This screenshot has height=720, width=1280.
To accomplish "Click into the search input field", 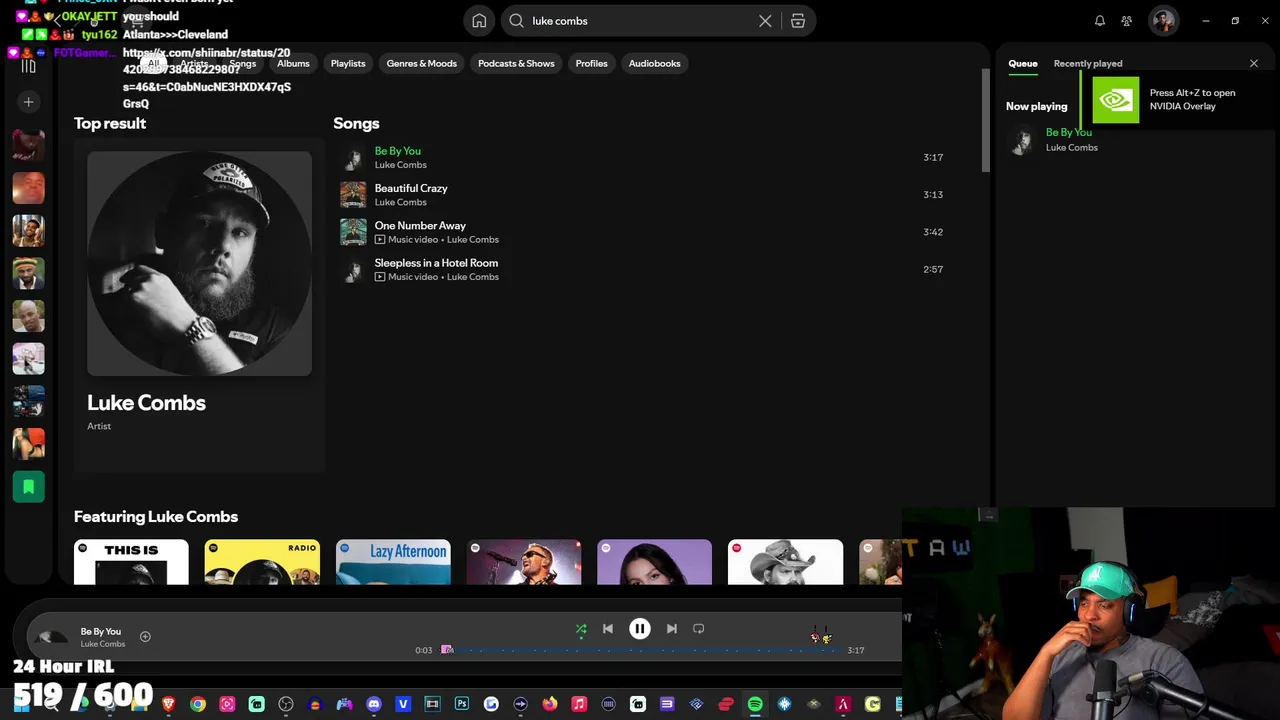I will [x=640, y=21].
